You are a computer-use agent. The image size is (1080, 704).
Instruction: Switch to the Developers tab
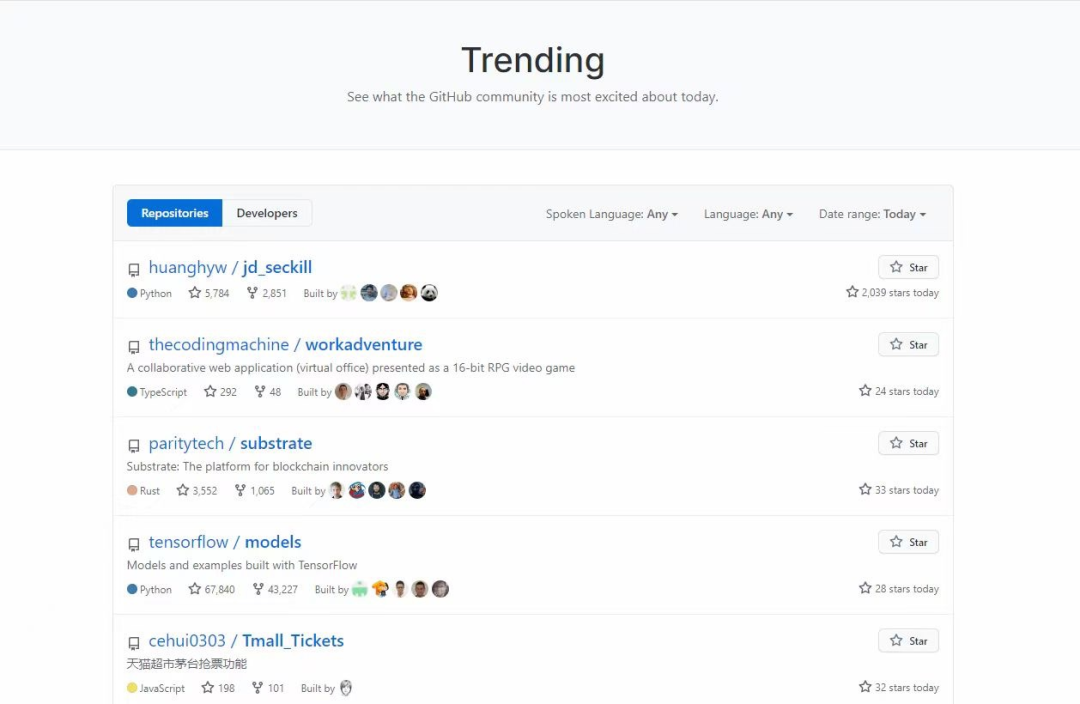pos(267,213)
